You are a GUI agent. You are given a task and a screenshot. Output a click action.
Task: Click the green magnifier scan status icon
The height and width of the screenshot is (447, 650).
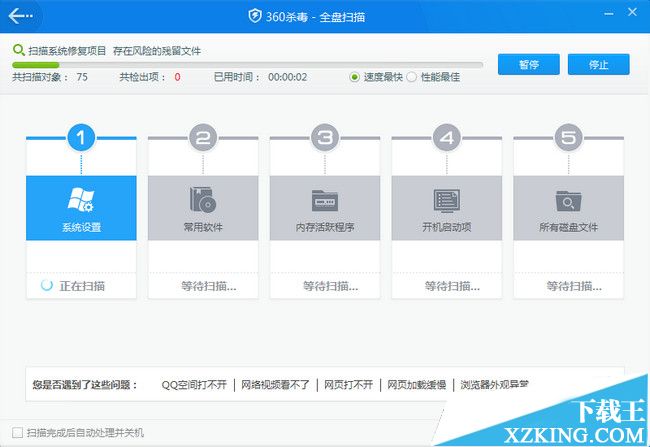coord(18,49)
